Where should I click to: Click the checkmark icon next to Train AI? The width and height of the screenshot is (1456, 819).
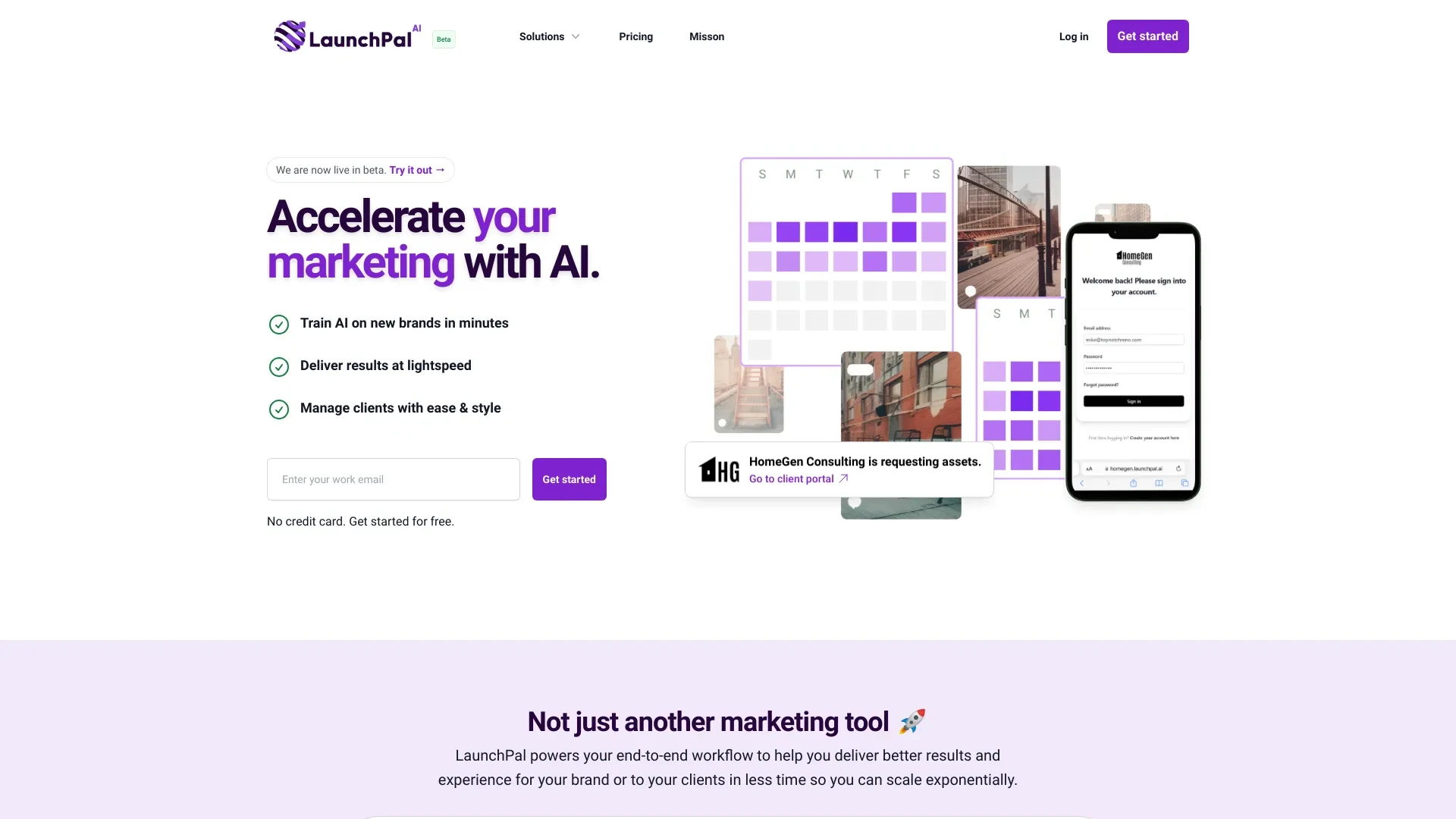[x=278, y=323]
